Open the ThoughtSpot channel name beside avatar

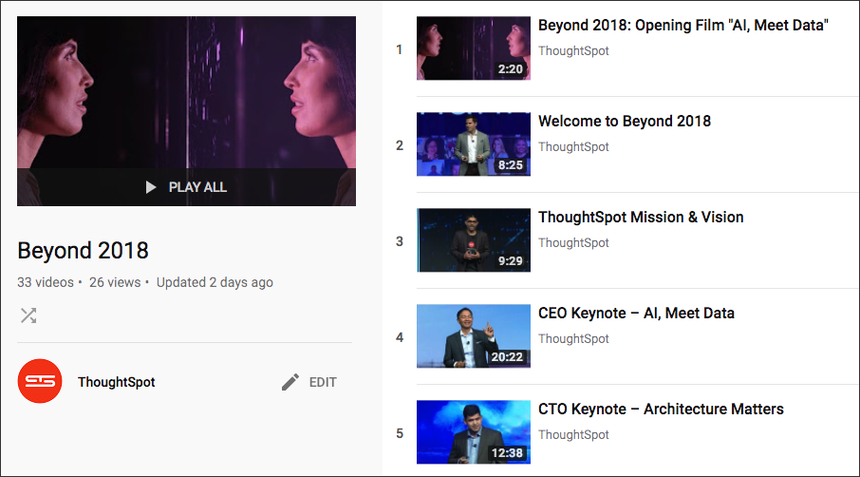[x=116, y=382]
